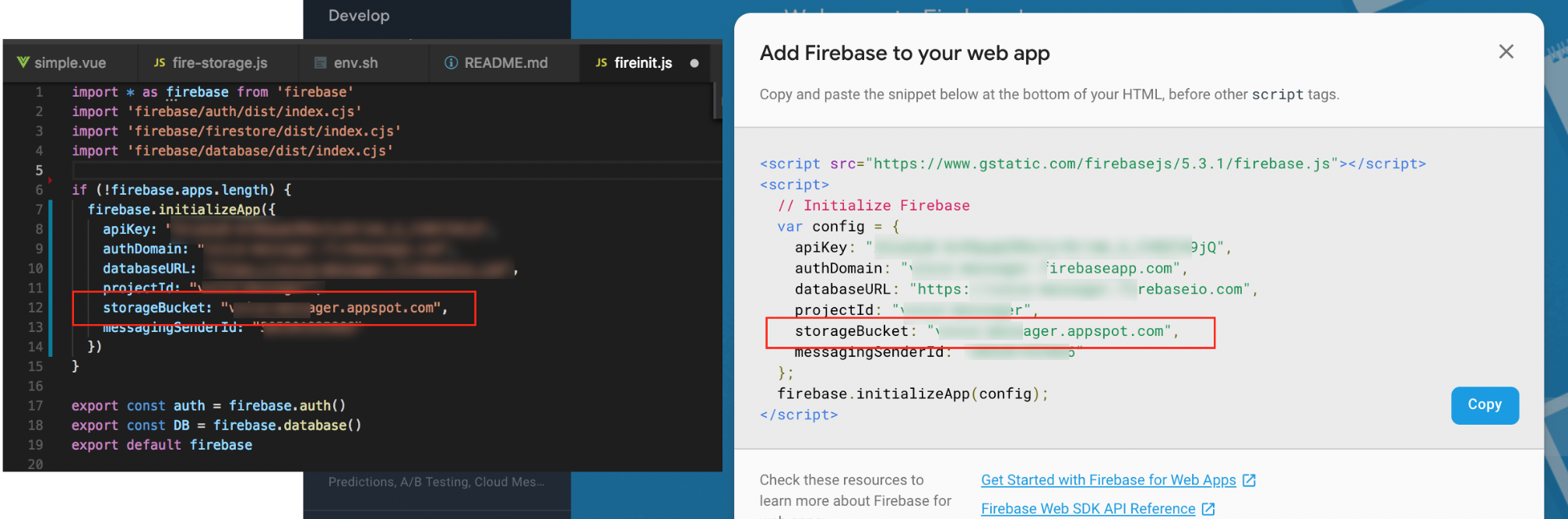
Task: Click external-link icon after Get Started link
Action: tap(1249, 480)
